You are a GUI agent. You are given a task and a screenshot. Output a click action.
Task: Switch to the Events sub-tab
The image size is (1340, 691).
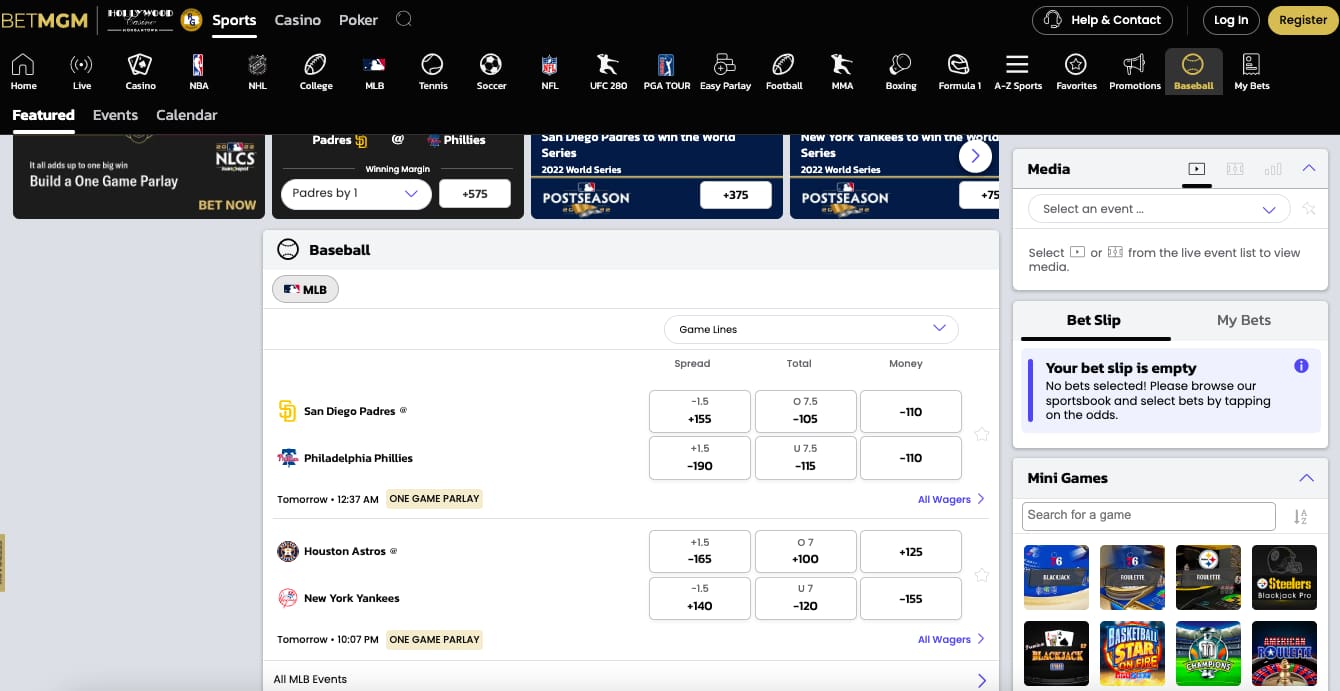pos(115,115)
